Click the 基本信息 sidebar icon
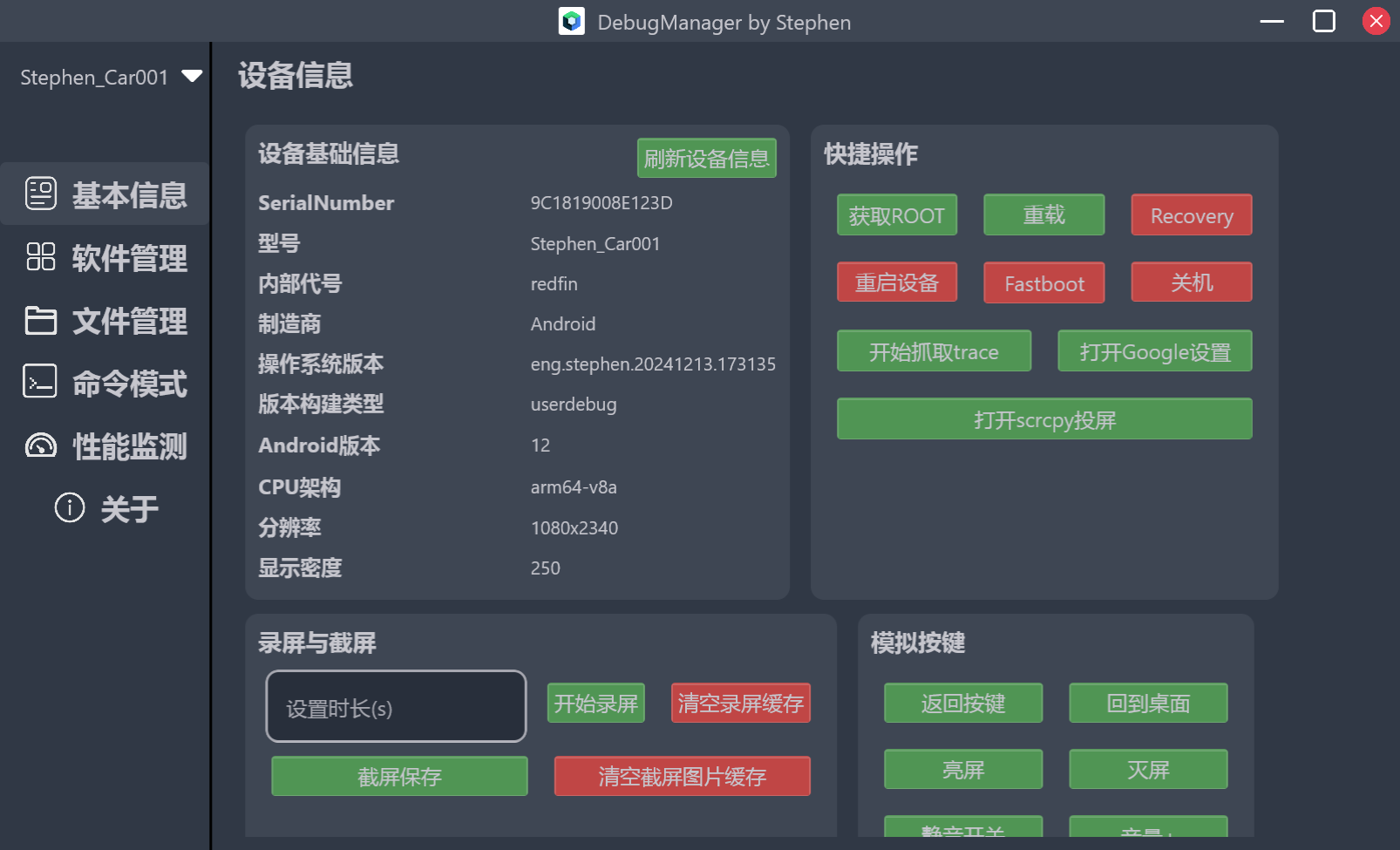Image resolution: width=1400 pixels, height=850 pixels. (x=41, y=194)
